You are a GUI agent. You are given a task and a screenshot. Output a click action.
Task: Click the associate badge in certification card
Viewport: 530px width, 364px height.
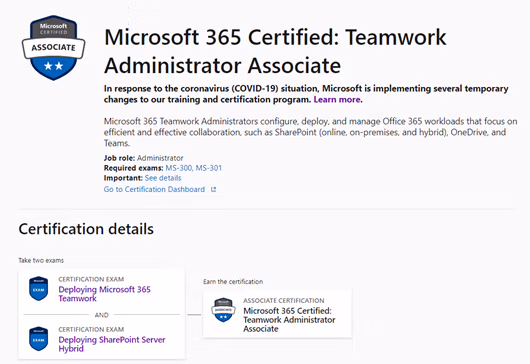pos(223,310)
